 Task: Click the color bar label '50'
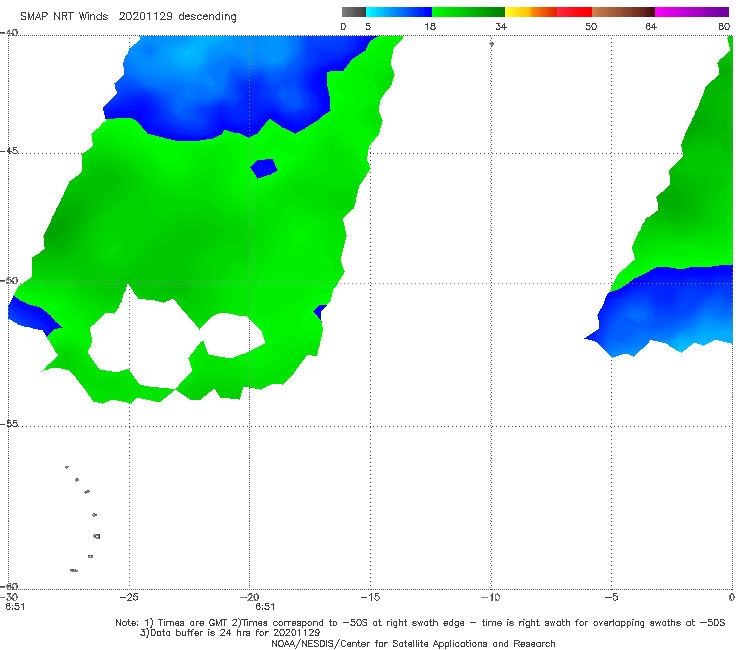pos(591,27)
